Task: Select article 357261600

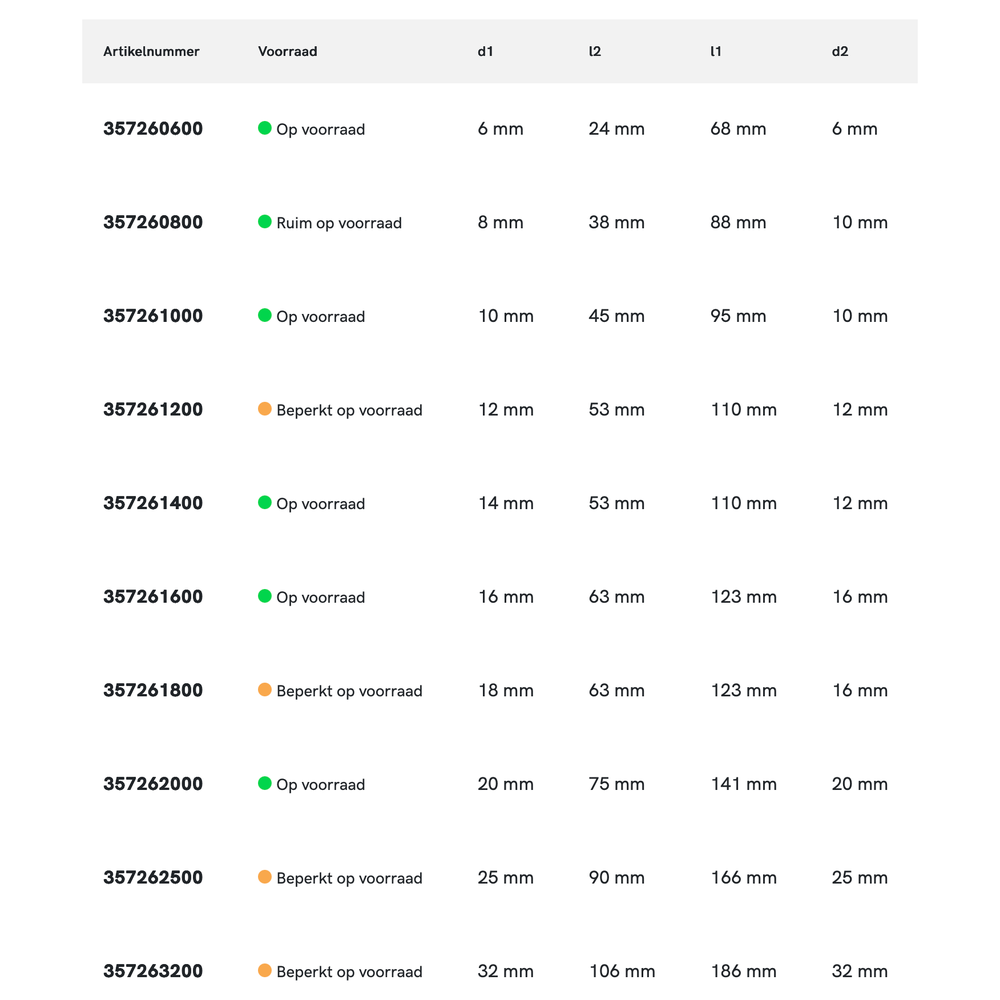Action: (153, 597)
